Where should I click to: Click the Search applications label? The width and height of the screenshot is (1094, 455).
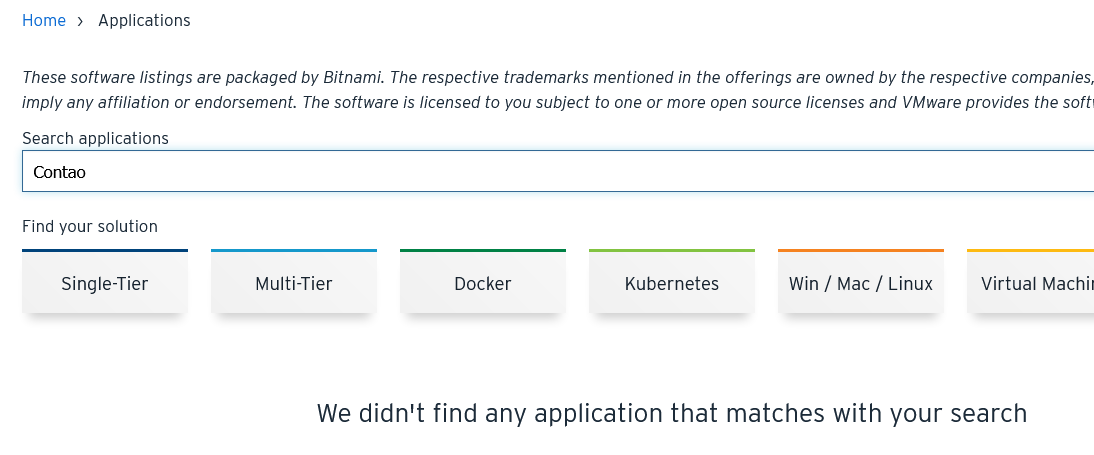point(95,138)
